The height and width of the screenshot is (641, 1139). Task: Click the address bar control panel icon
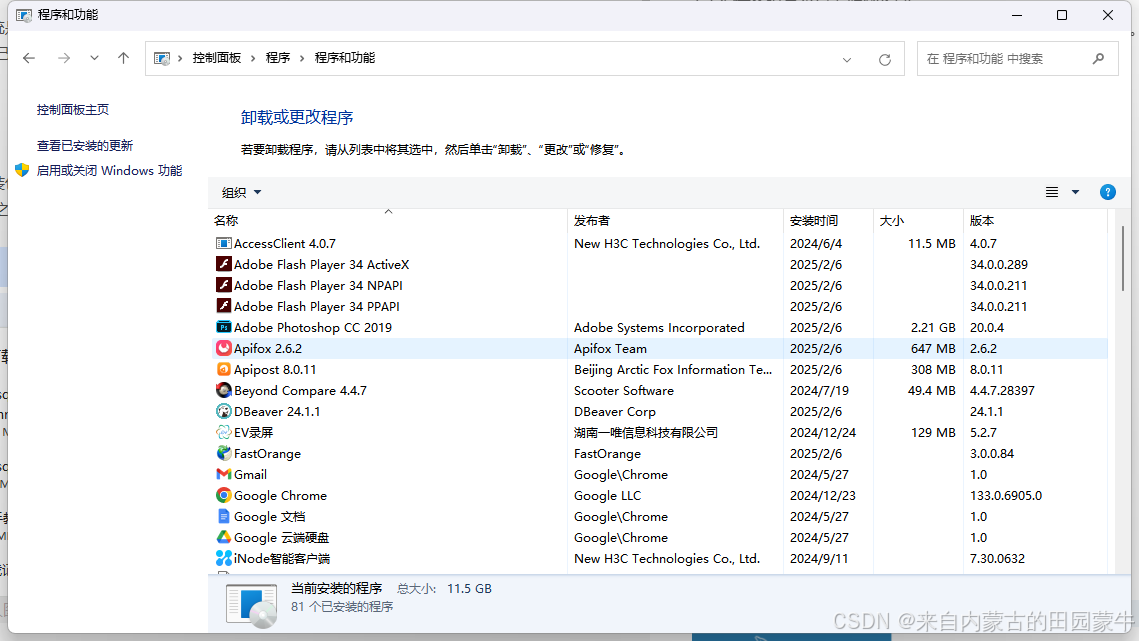click(x=162, y=58)
